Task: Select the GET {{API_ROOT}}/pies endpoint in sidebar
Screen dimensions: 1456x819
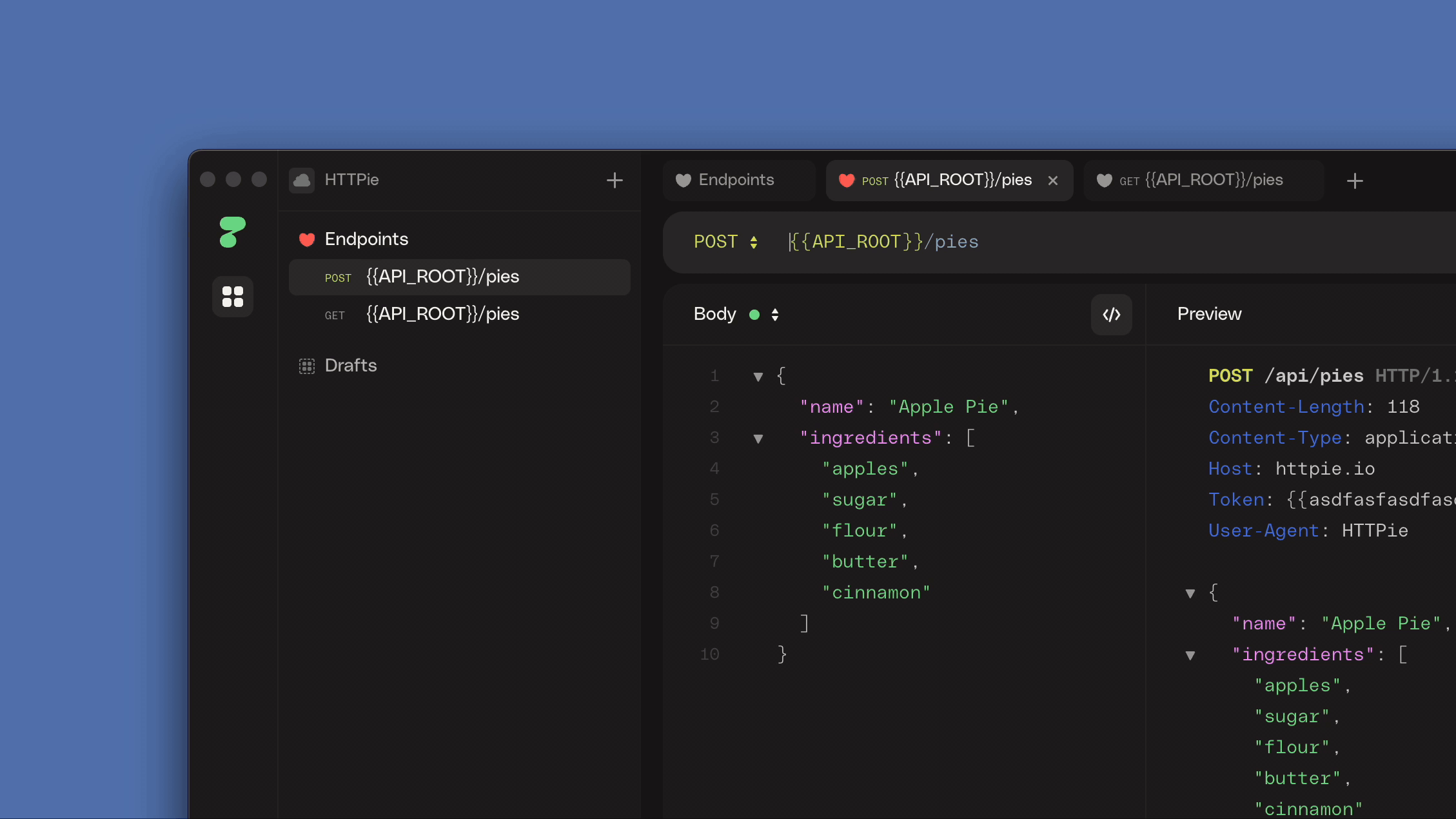Action: pos(443,314)
